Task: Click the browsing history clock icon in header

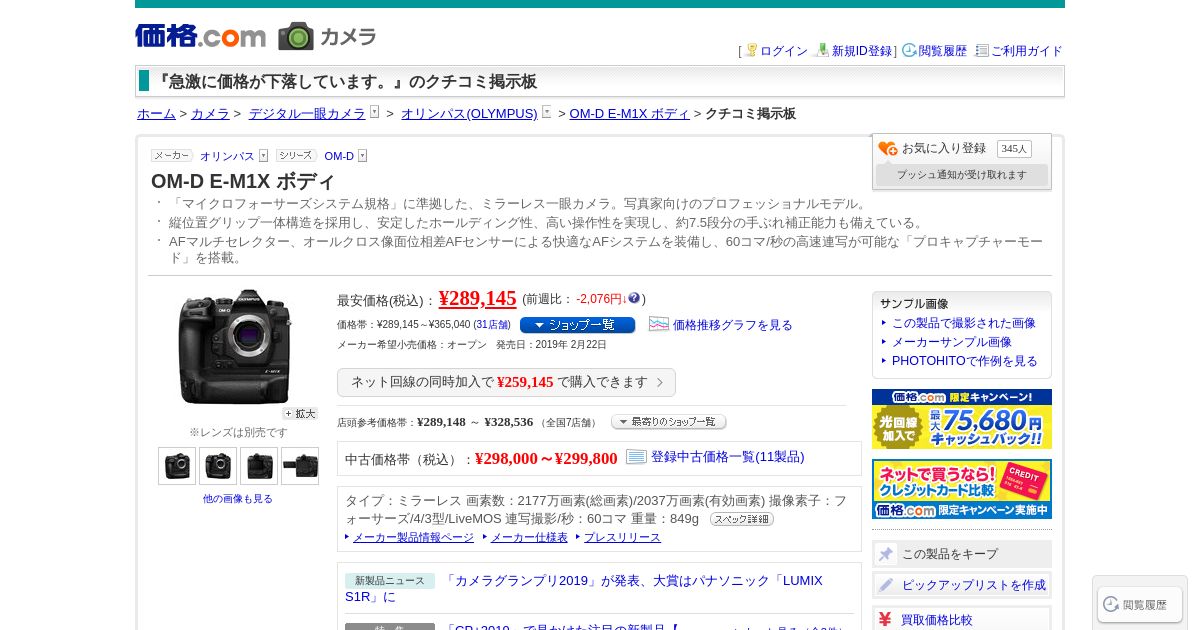Action: [909, 50]
